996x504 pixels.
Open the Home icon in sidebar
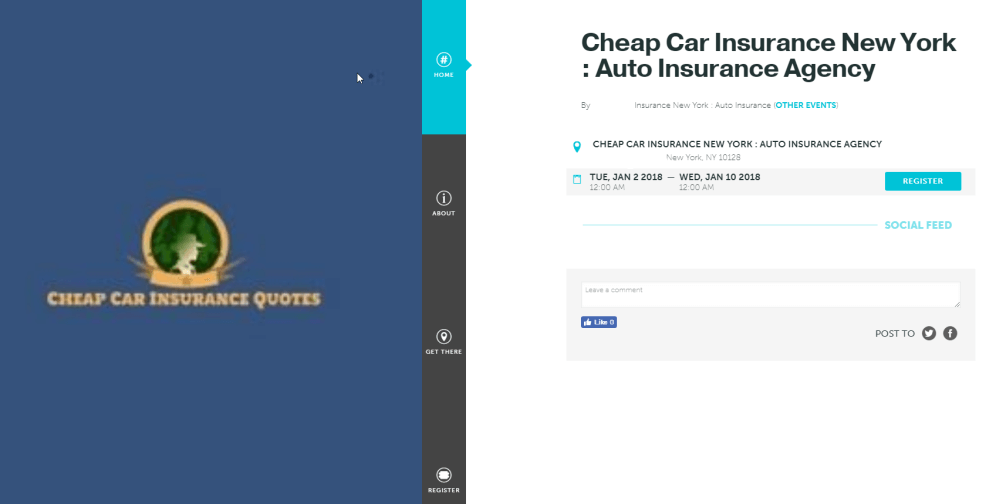(443, 60)
